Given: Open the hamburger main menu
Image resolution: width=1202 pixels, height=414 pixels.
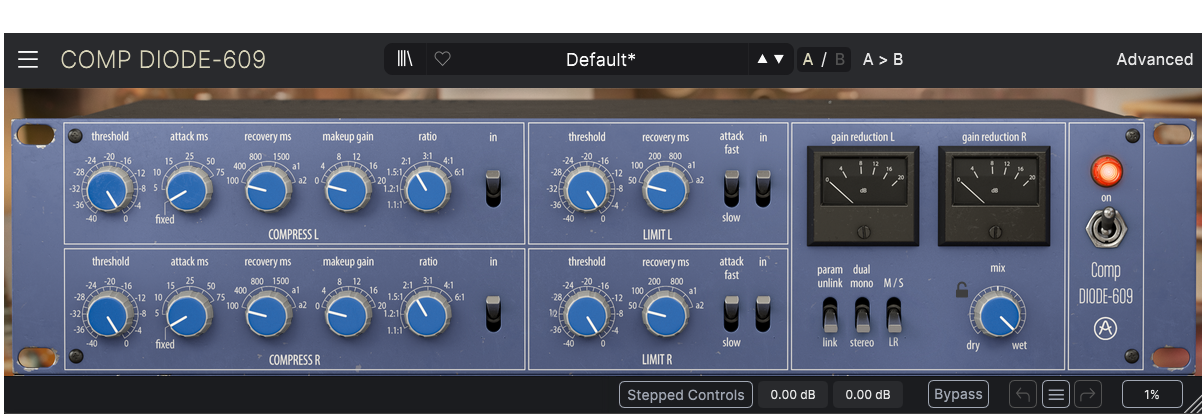Looking at the screenshot, I should coord(28,60).
